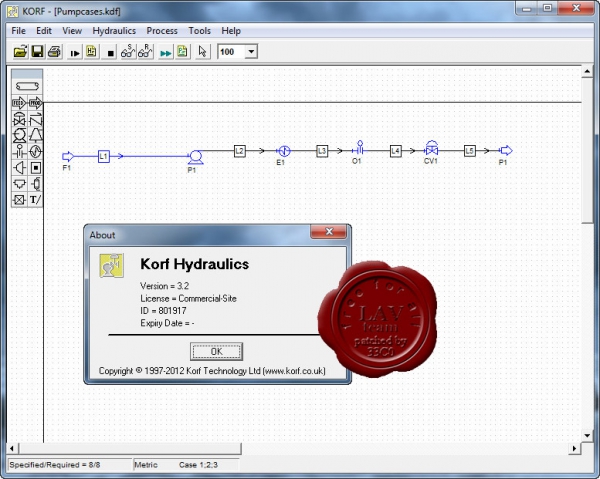Click OK in the About dialog
Viewport: 600px width, 479px height.
[x=216, y=351]
